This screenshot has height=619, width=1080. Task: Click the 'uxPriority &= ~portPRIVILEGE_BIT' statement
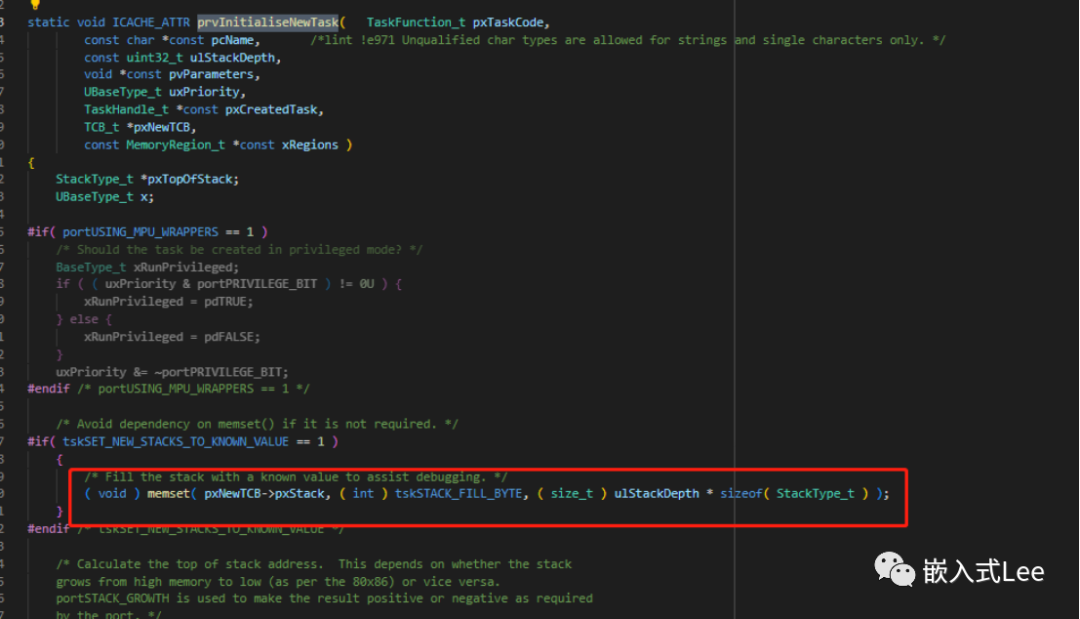tap(172, 372)
